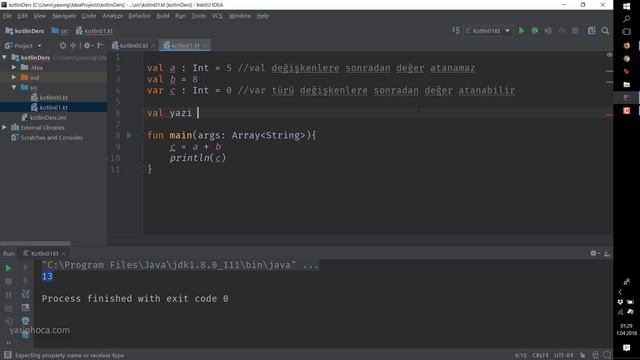Screen dimensions: 640x360
Task: Expand the .idea folder
Action: pyautogui.click(x=14, y=67)
